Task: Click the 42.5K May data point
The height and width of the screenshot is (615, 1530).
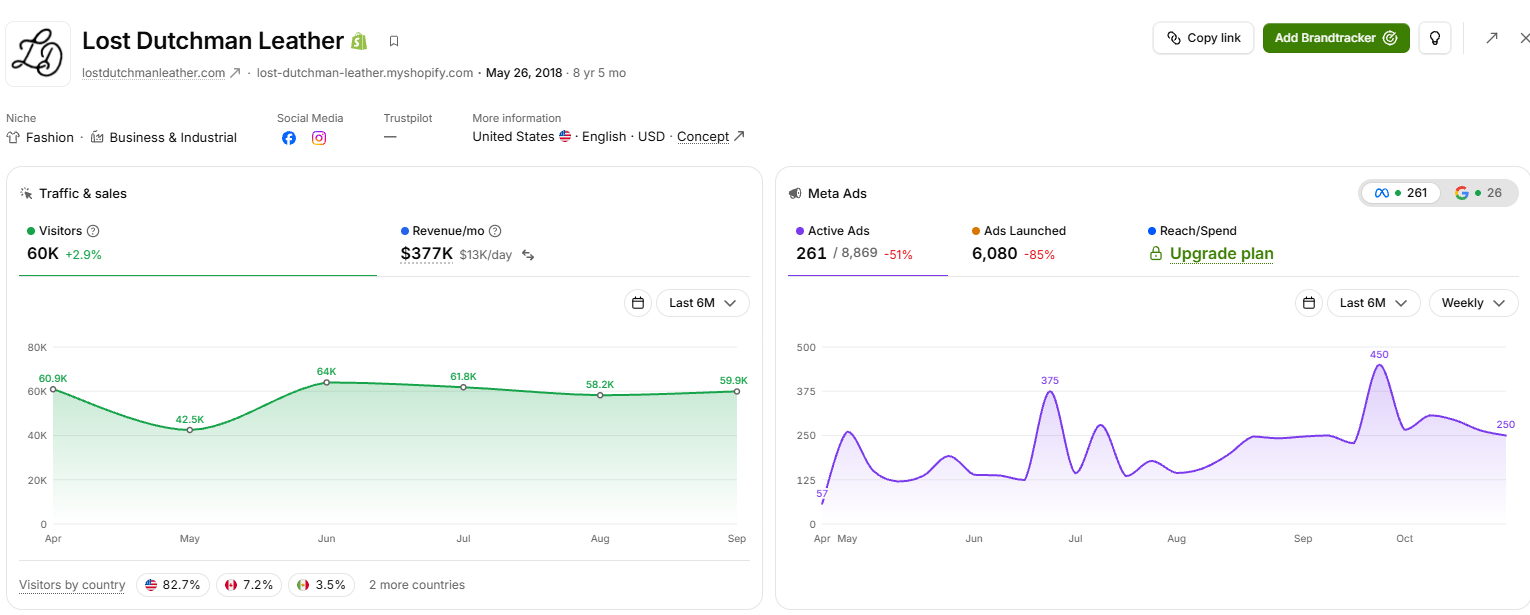Action: click(x=190, y=430)
